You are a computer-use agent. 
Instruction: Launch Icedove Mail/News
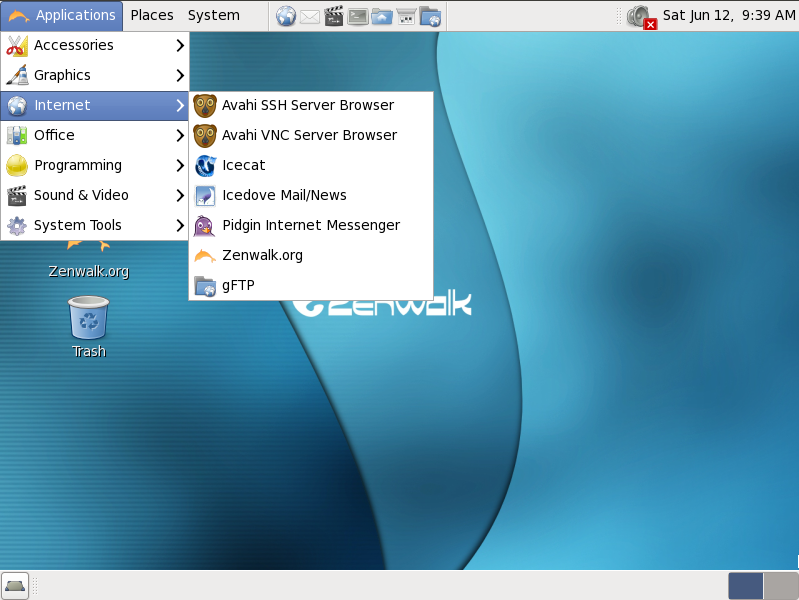pyautogui.click(x=311, y=195)
